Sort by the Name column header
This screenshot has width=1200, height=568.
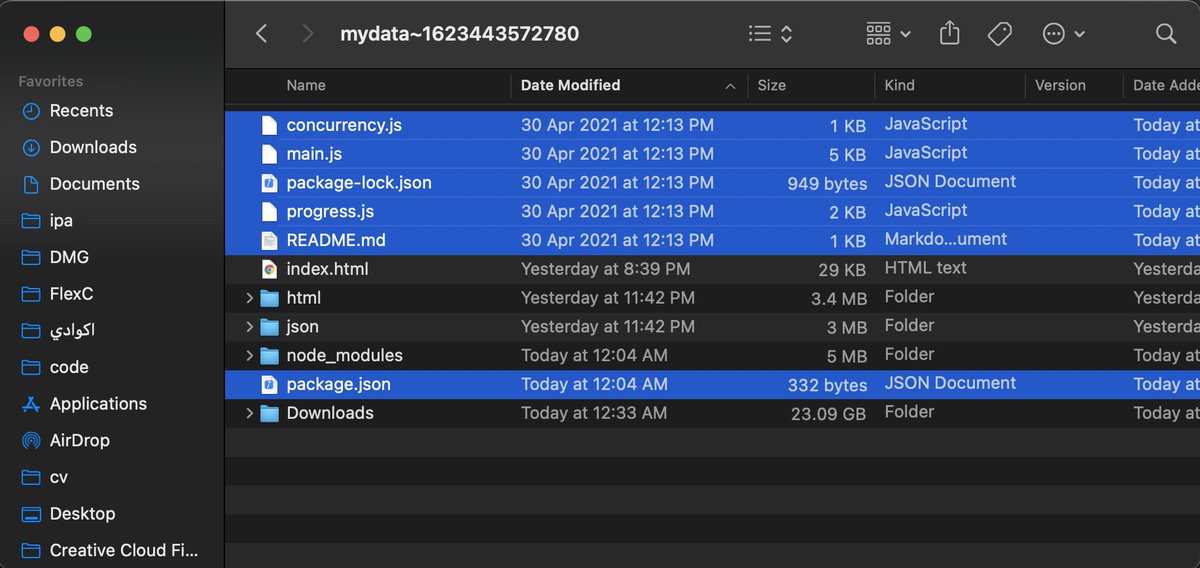pyautogui.click(x=306, y=85)
